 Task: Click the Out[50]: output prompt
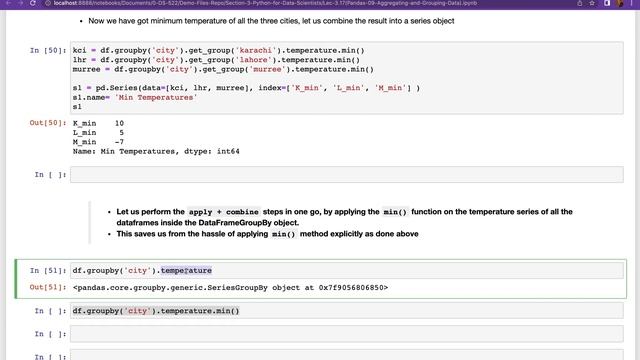(x=48, y=123)
